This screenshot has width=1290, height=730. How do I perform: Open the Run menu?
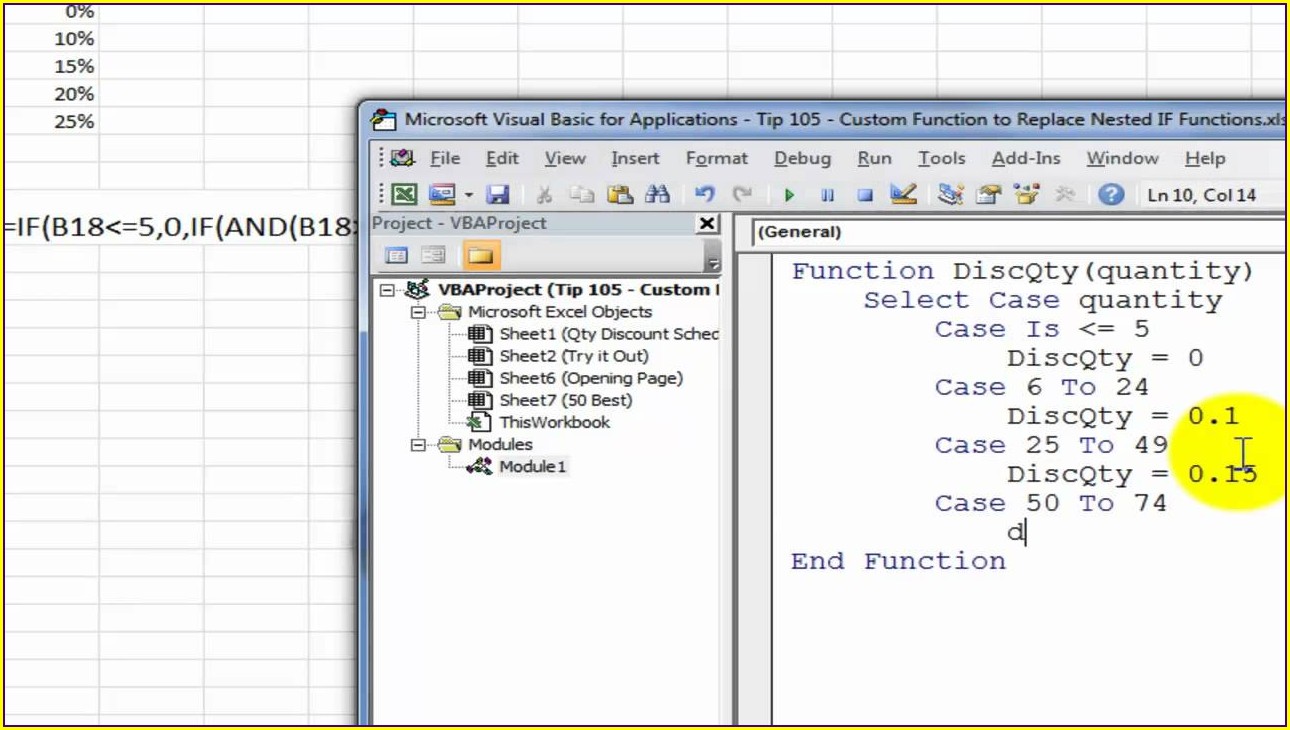875,158
